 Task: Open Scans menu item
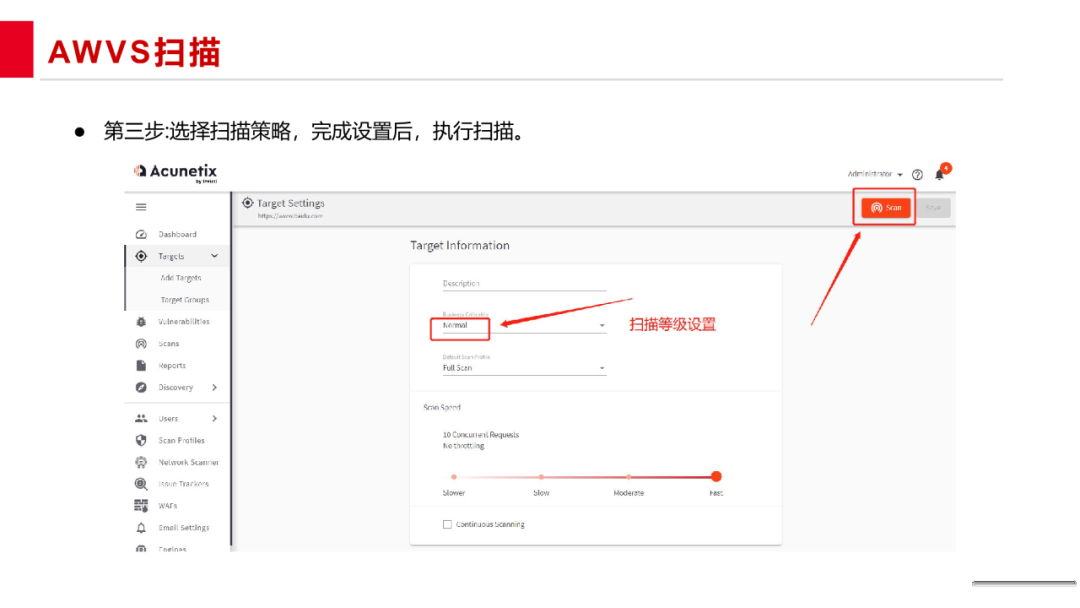click(168, 344)
